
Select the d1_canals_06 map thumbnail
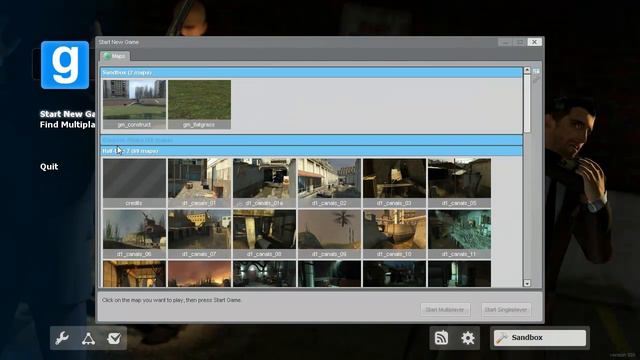[x=134, y=234]
